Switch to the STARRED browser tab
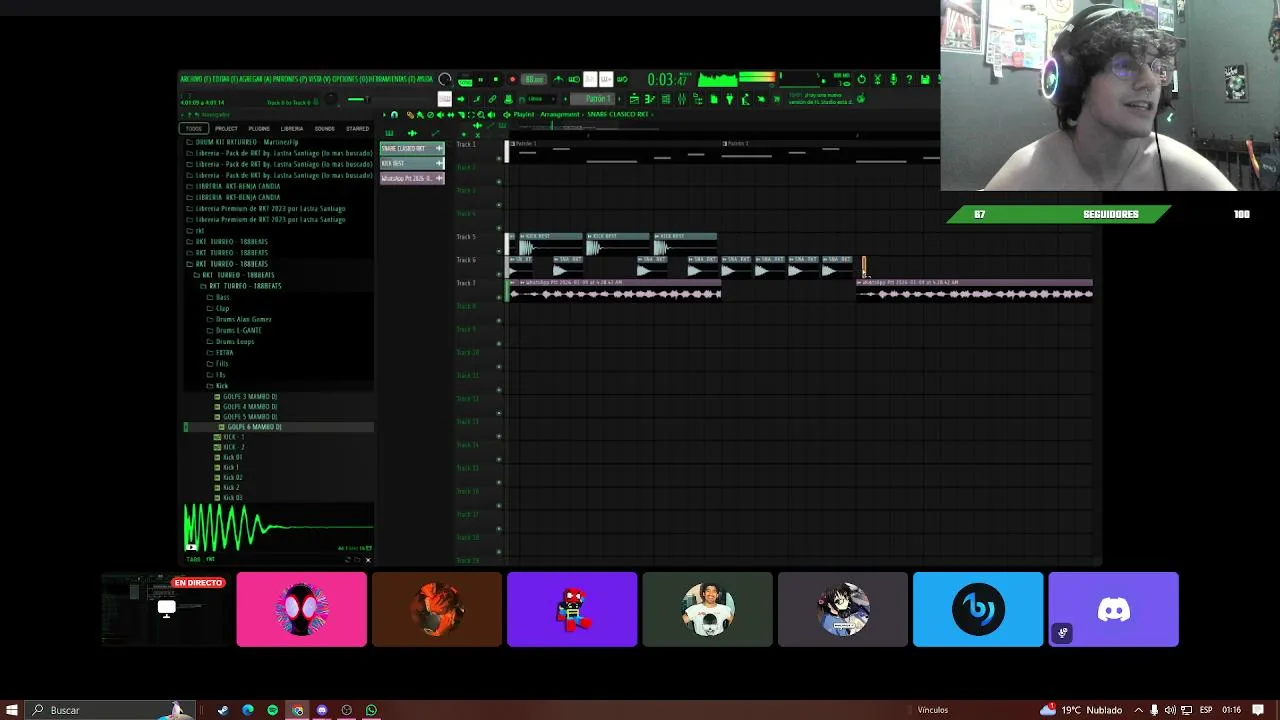 tap(357, 128)
